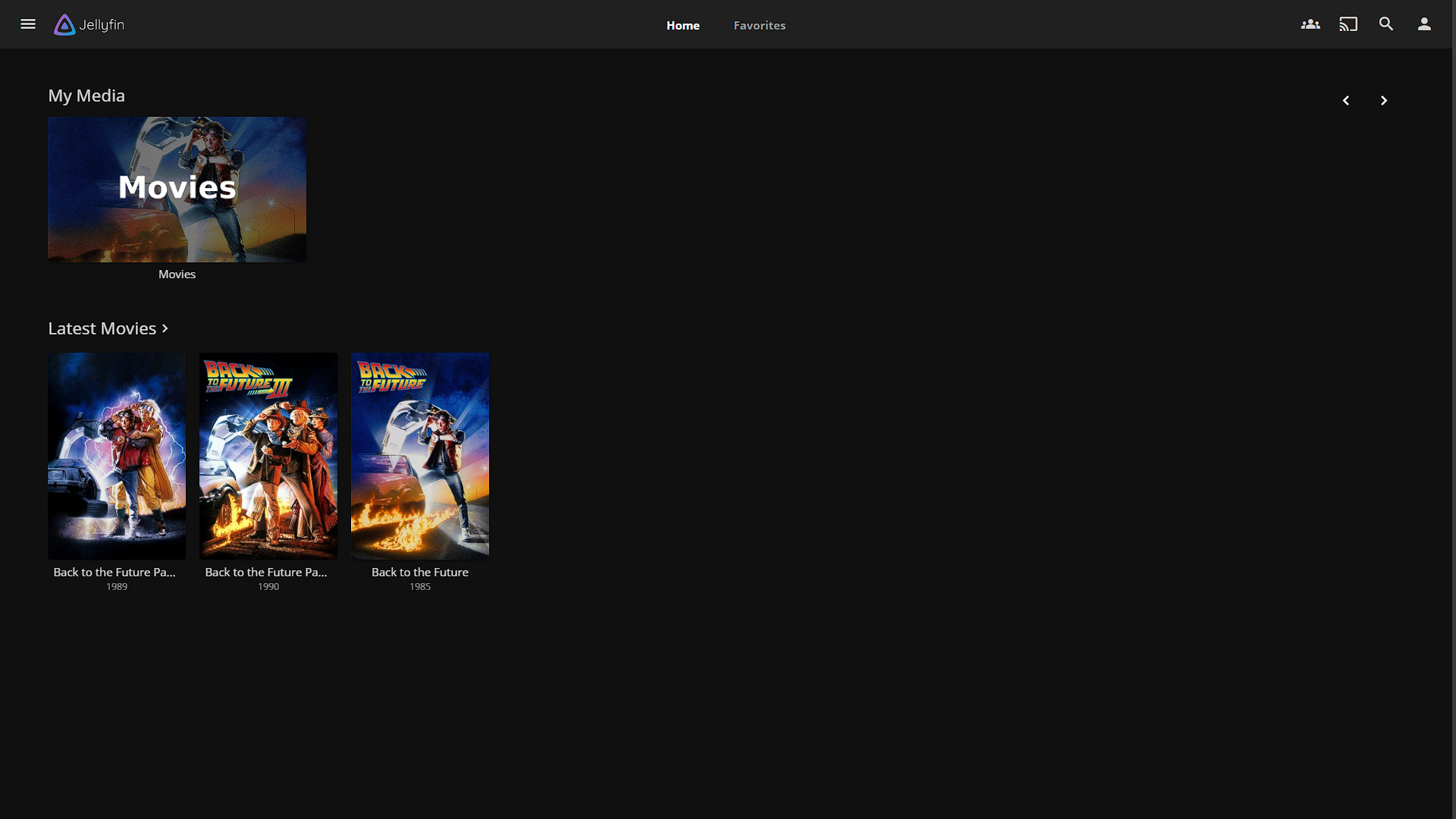Click the Back to the Future title text

(420, 573)
